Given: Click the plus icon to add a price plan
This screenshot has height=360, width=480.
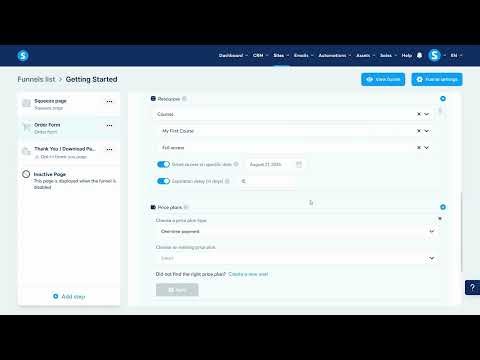Looking at the screenshot, I should 443,207.
